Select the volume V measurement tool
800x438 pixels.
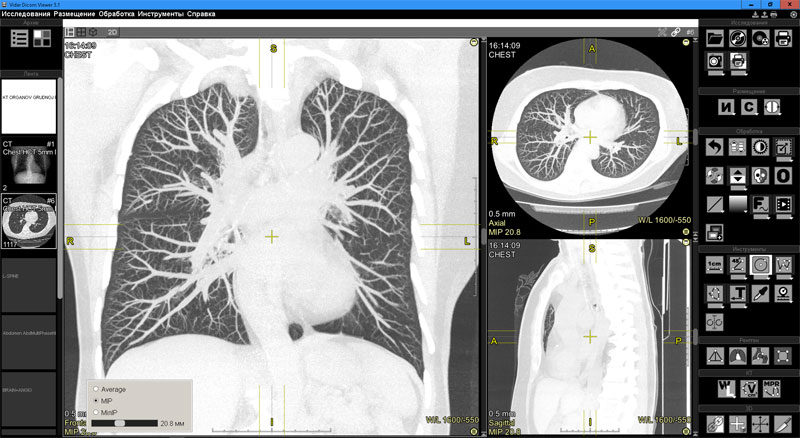(749, 389)
